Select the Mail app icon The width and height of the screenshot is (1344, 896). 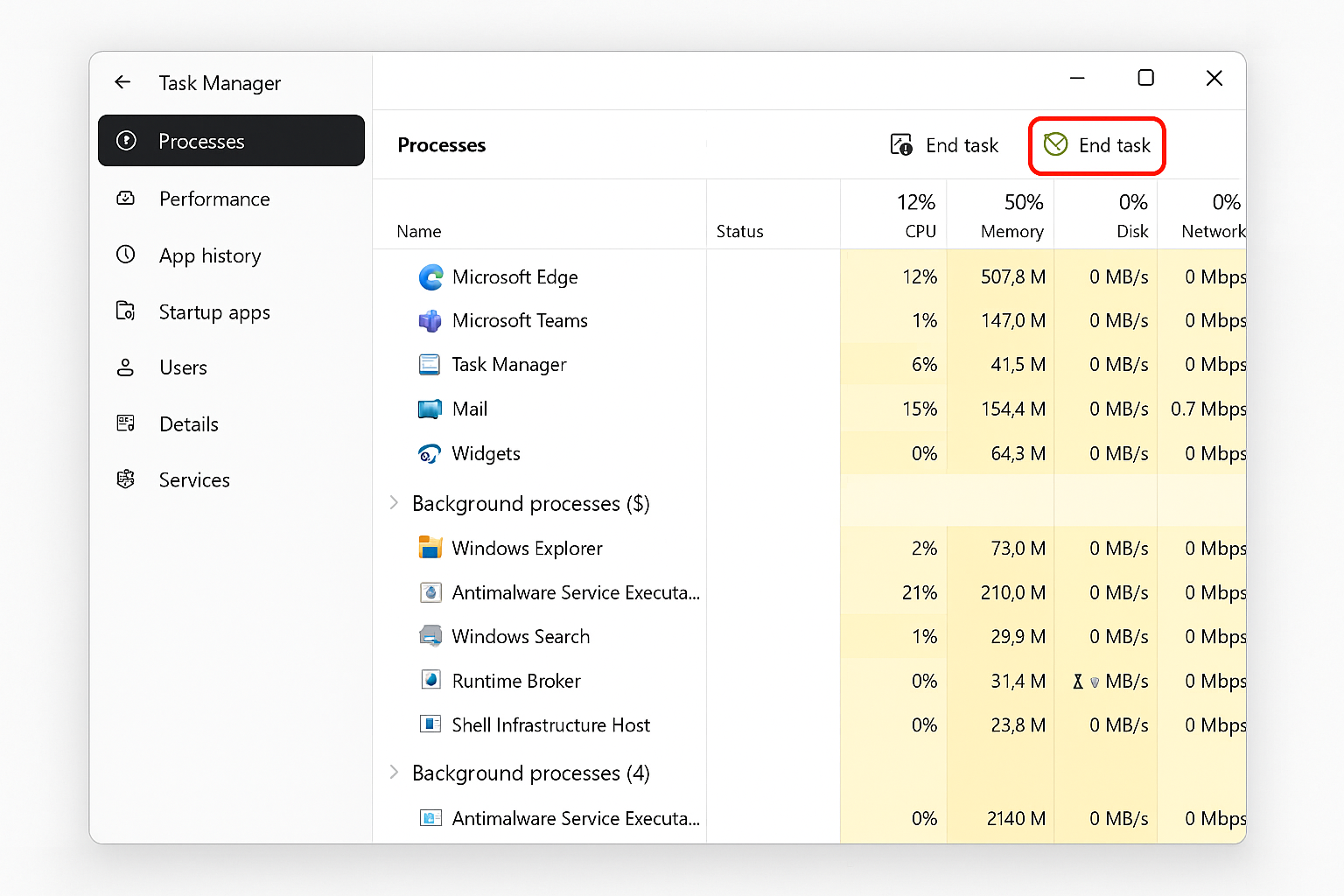coord(430,409)
